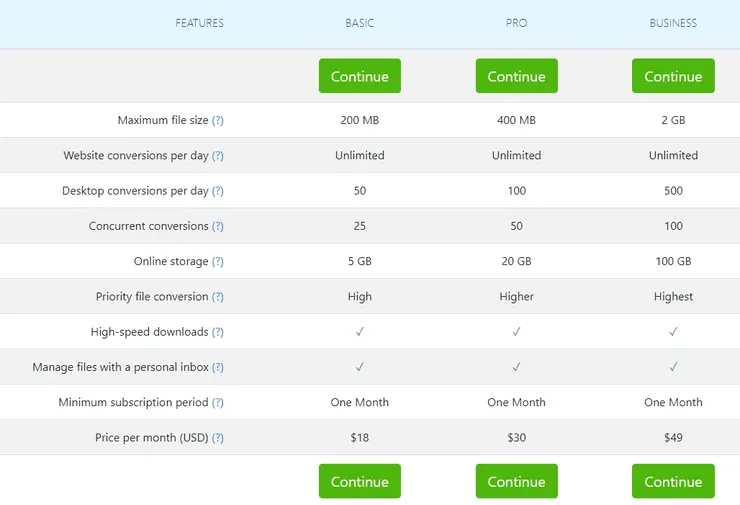Click the 'Higher' priority value under PRO
The width and height of the screenshot is (740, 505).
[x=516, y=297]
